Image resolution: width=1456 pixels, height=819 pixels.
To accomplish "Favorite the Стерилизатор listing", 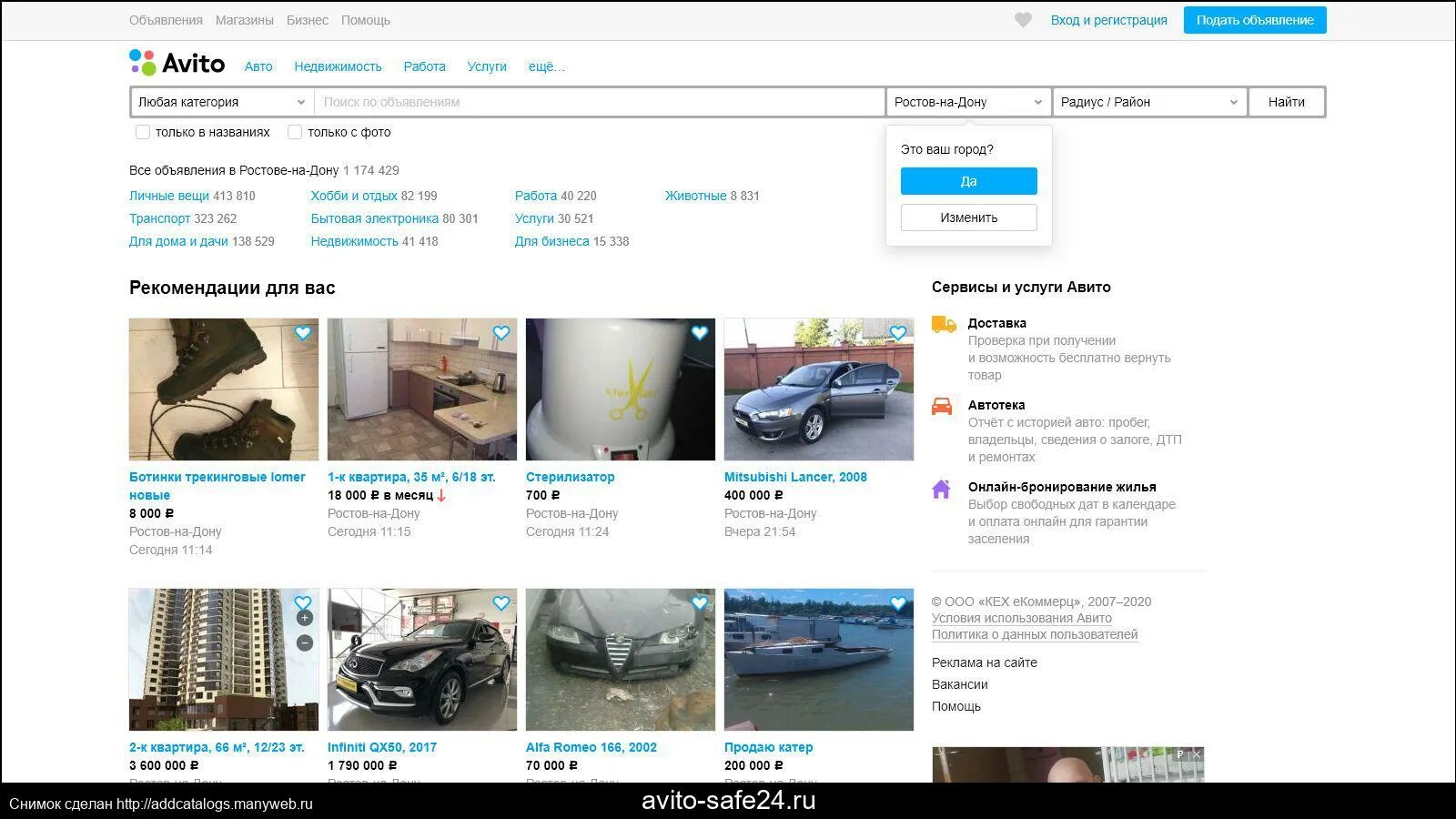I will click(700, 333).
